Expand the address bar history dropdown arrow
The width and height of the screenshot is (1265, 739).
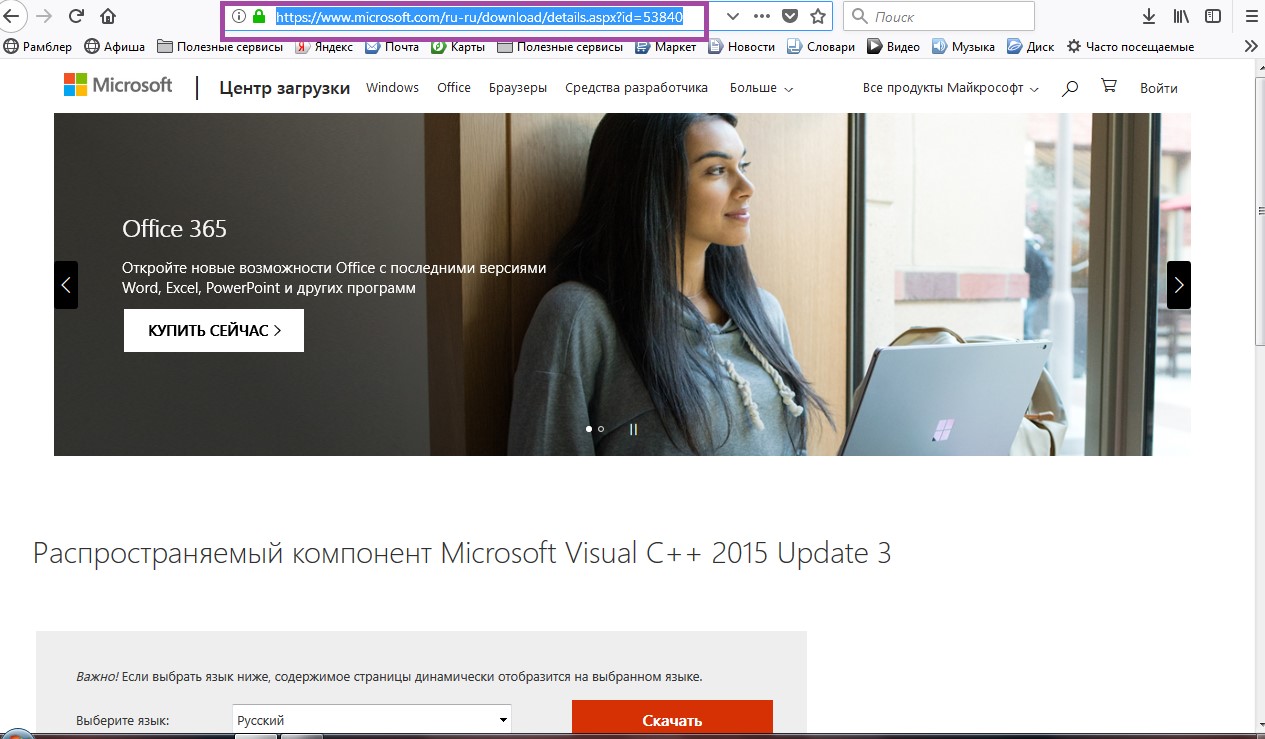tap(733, 16)
